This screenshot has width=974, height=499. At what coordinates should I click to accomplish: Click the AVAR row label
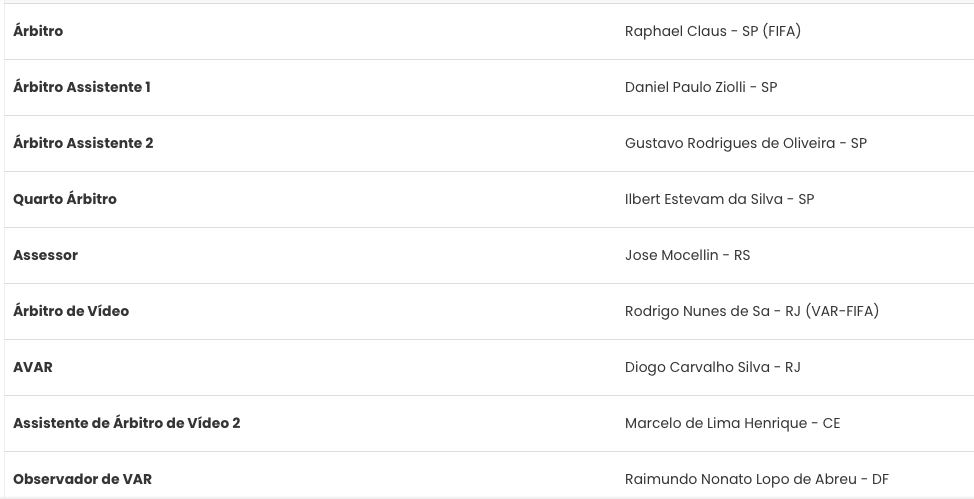coord(33,367)
